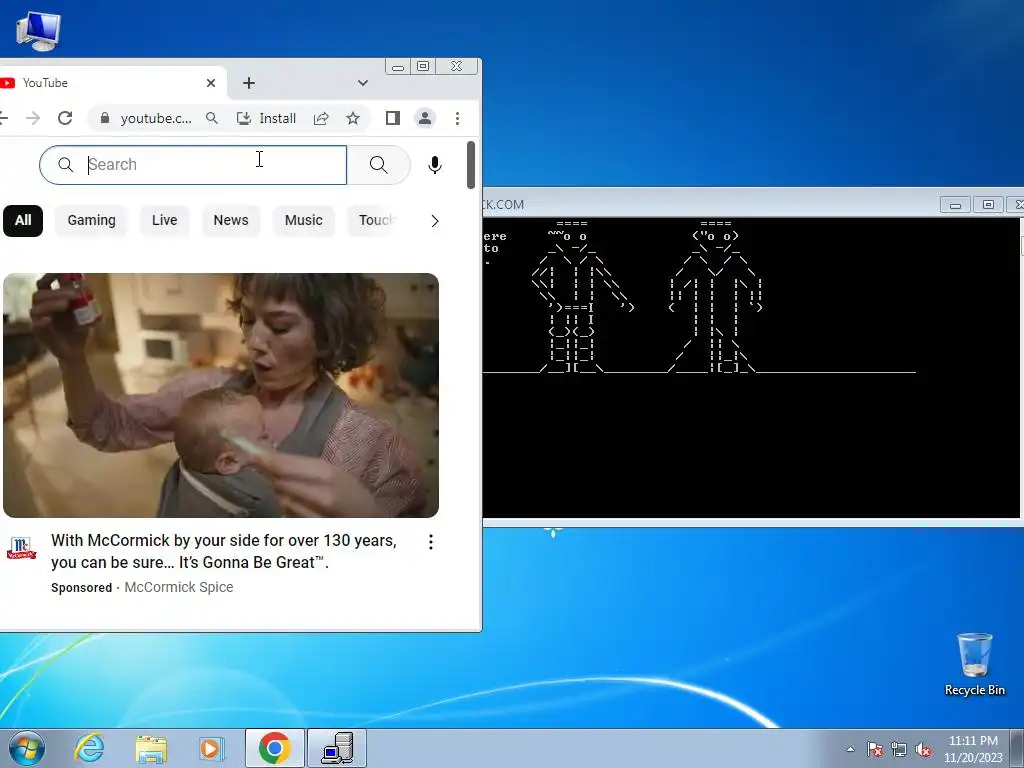This screenshot has height=768, width=1024.
Task: Reload the YouTube page
Action: (x=65, y=118)
